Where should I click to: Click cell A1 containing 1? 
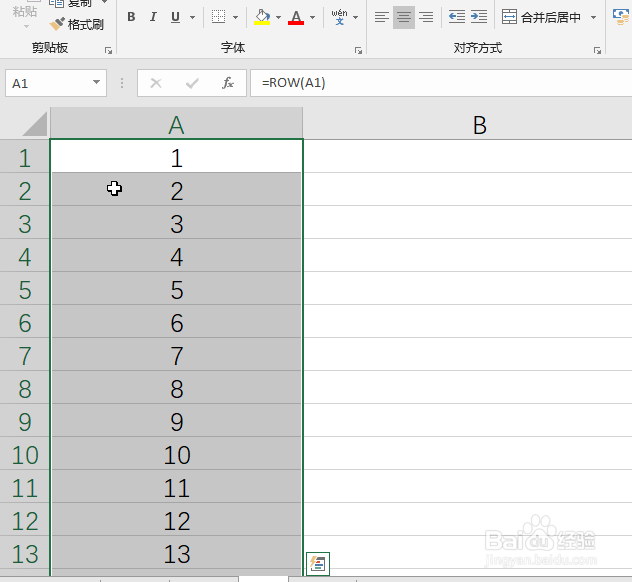(x=176, y=157)
